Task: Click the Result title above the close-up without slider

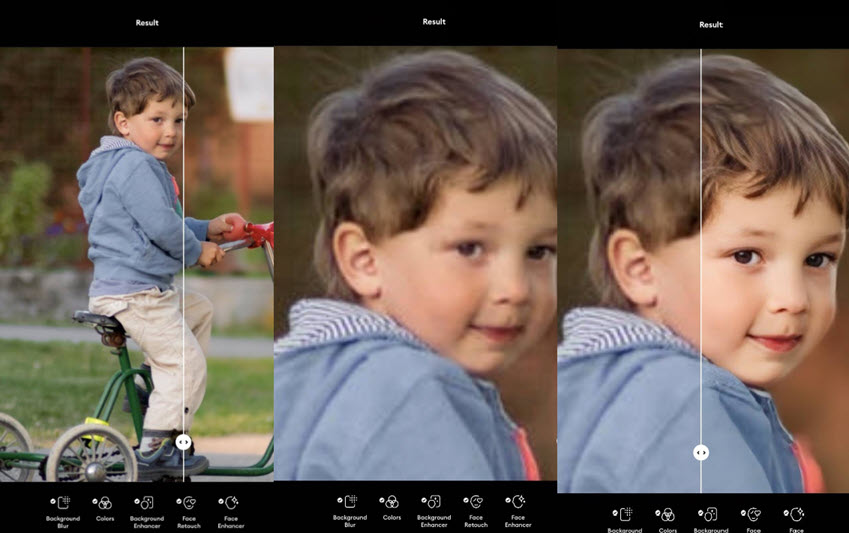Action: tap(434, 22)
